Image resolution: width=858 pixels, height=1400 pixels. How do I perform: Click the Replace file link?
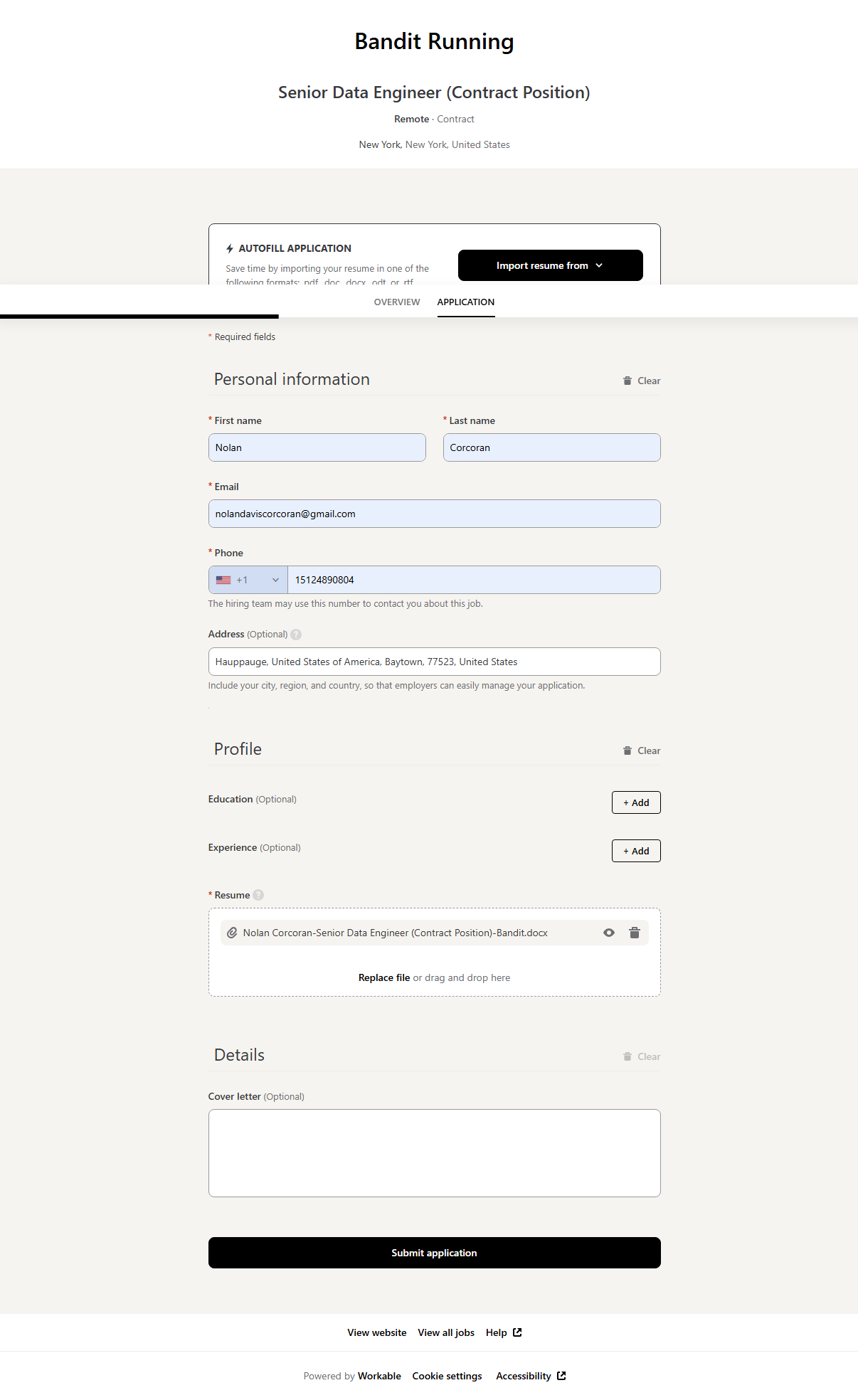(383, 977)
